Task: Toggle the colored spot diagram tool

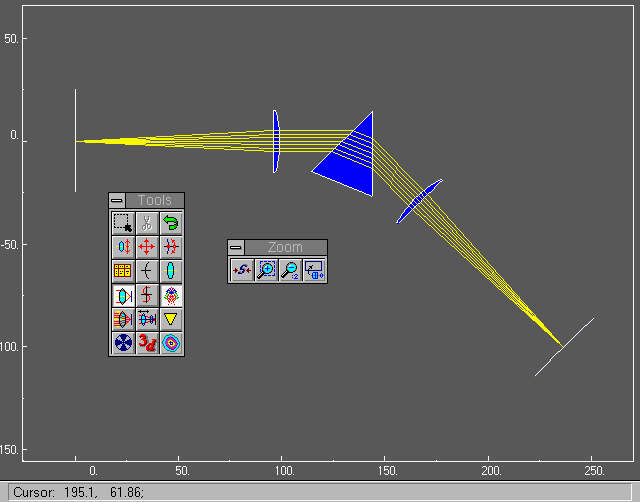Action: (x=171, y=295)
